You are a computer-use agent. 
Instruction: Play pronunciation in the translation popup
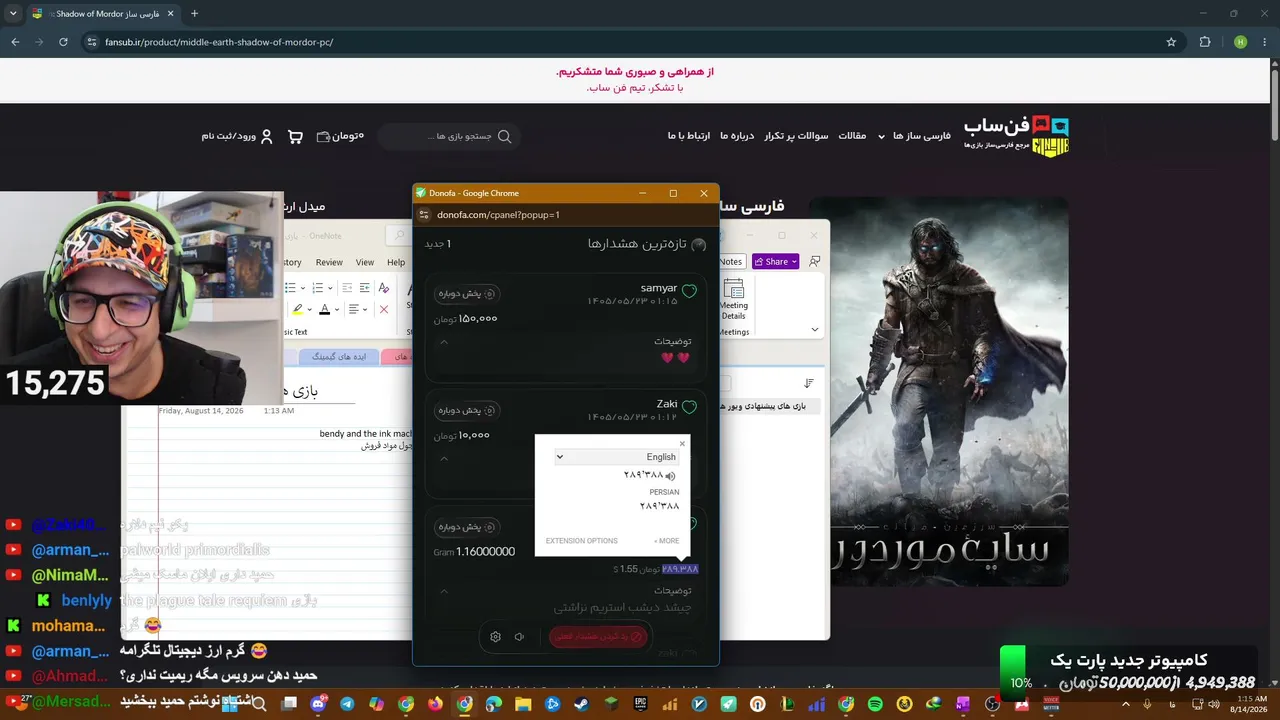click(670, 476)
